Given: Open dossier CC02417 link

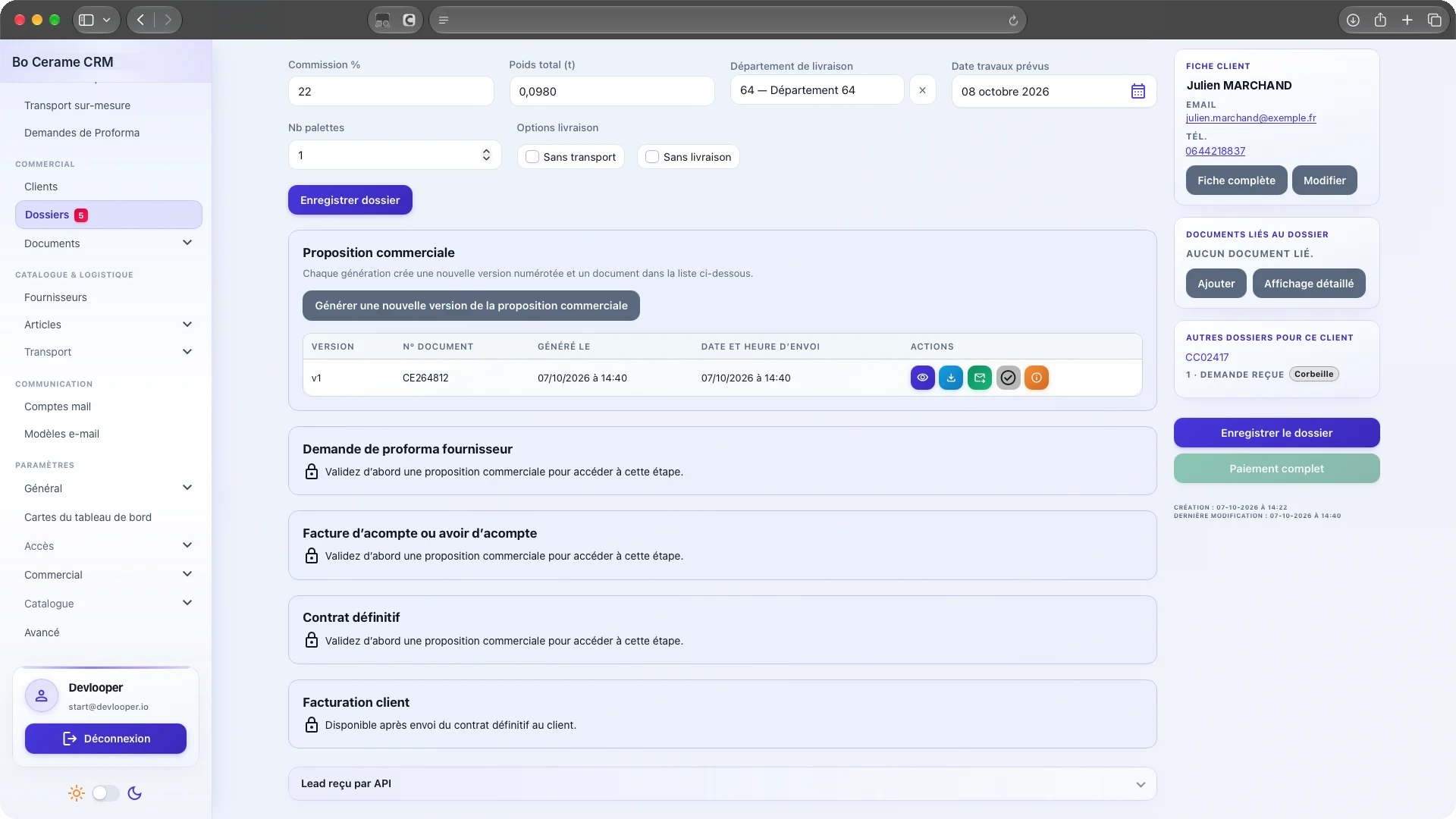Looking at the screenshot, I should (x=1207, y=357).
